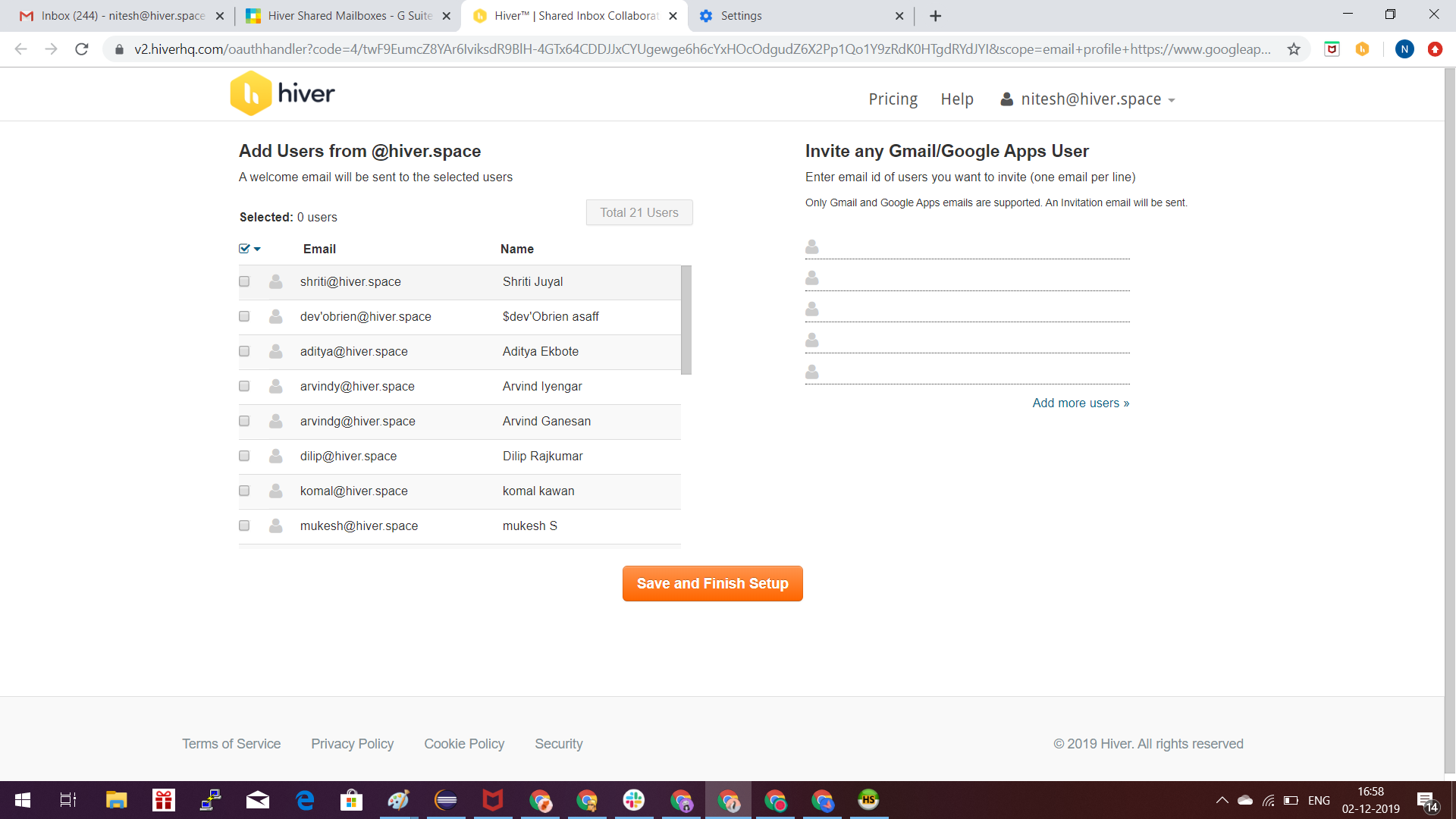
Task: Select arvindy@hiver.space user checkbox
Action: (x=244, y=386)
